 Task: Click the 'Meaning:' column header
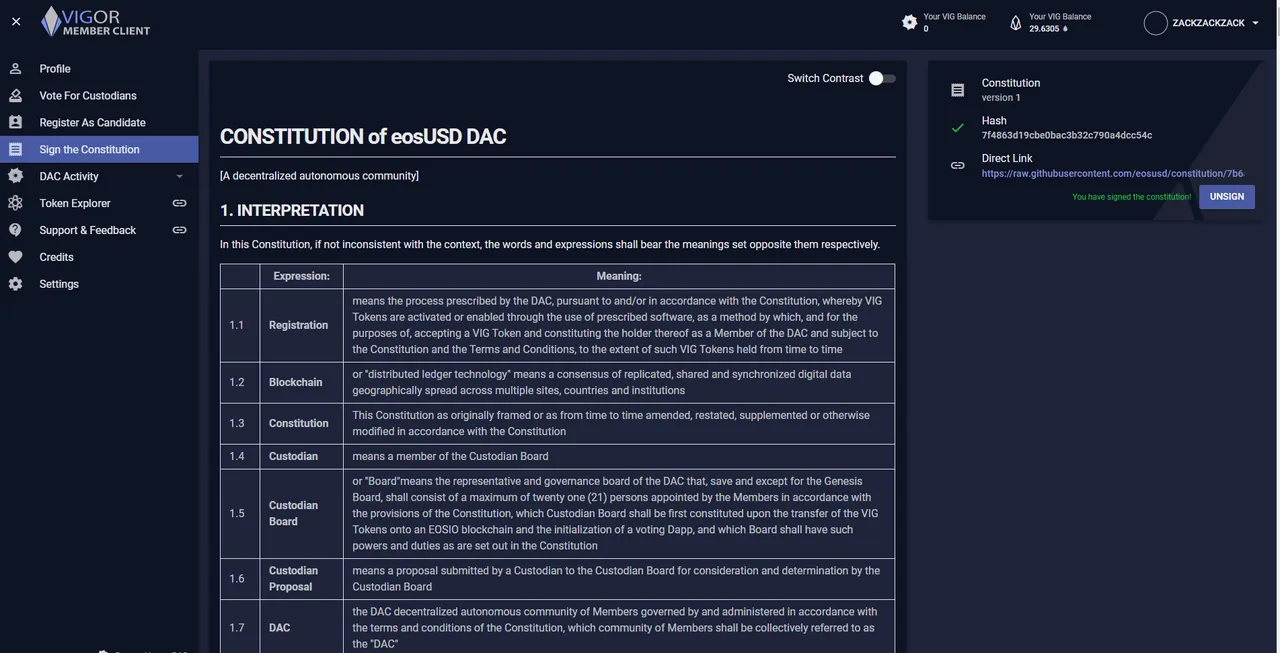tap(619, 276)
